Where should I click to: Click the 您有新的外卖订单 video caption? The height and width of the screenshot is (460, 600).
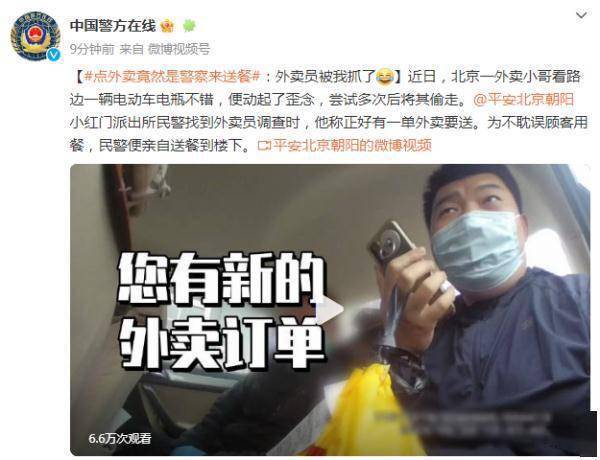[x=221, y=310]
